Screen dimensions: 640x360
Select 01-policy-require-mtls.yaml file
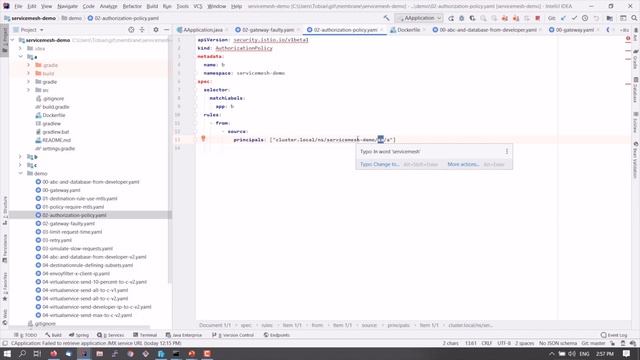[x=73, y=207]
